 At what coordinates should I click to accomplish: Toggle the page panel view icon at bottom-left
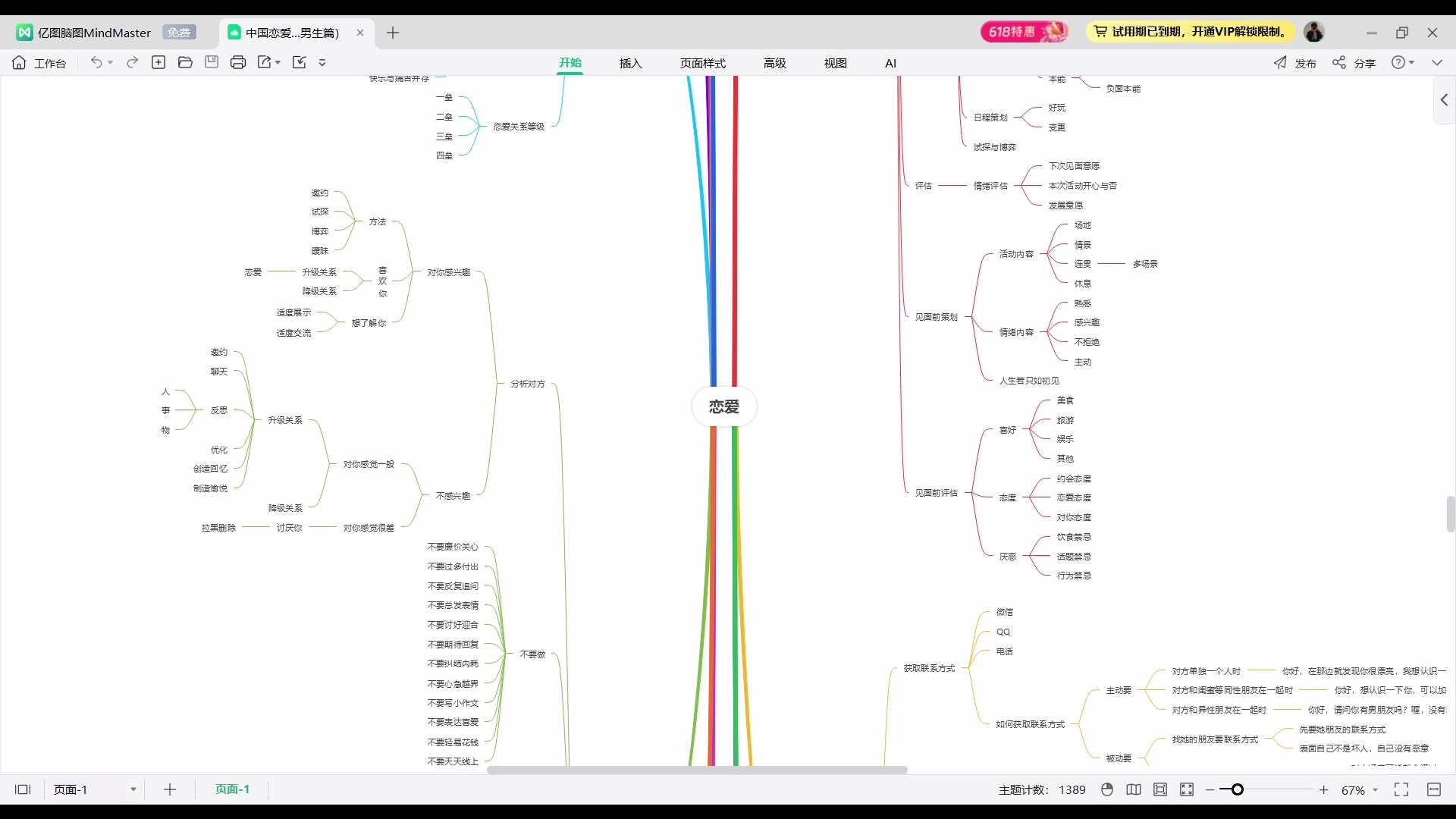(x=23, y=789)
